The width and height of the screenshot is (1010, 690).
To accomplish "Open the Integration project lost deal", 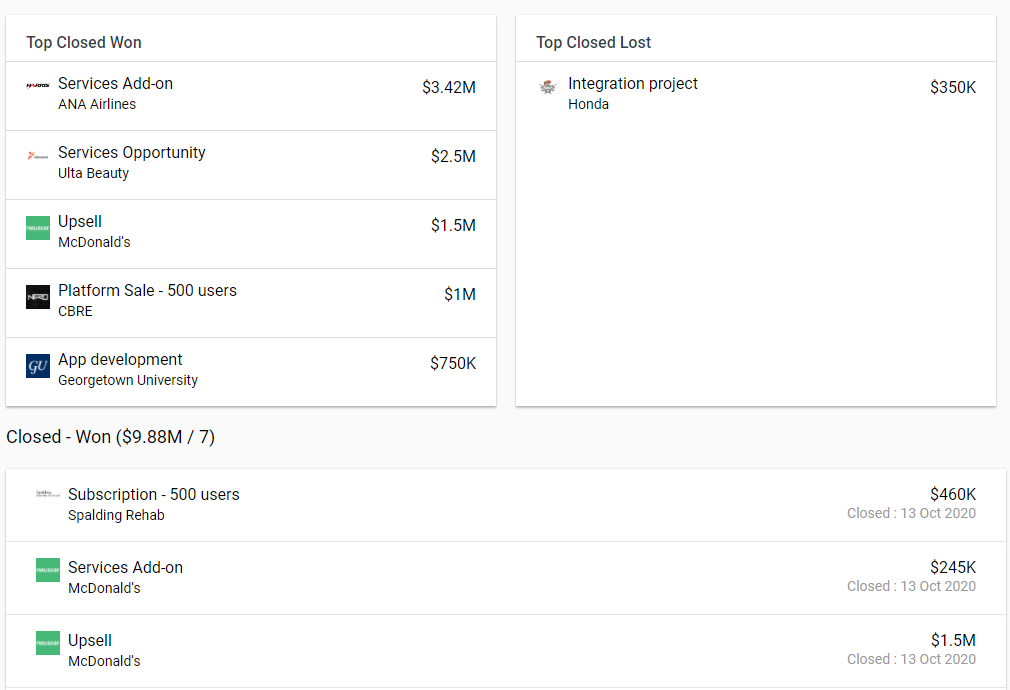I will [x=633, y=84].
